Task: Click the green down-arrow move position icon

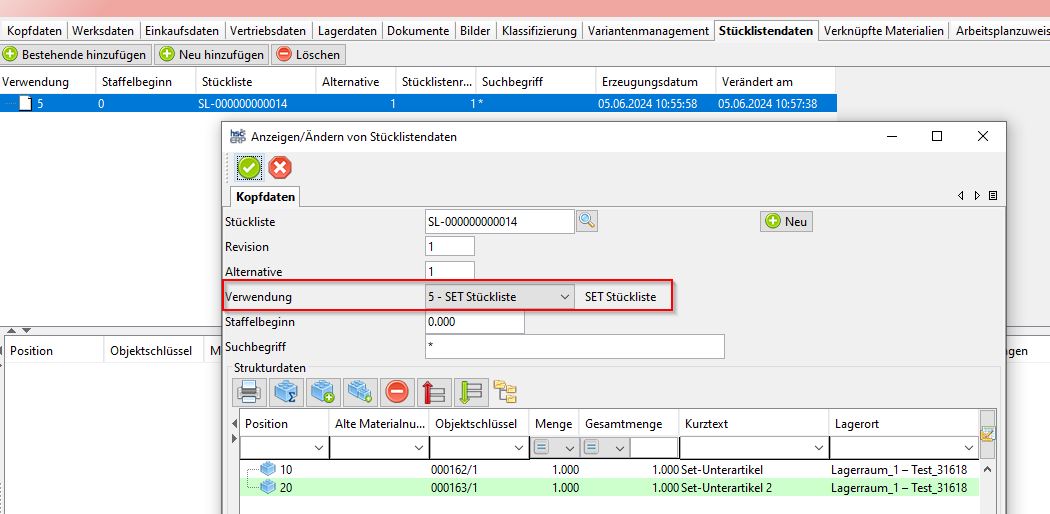Action: coord(469,392)
